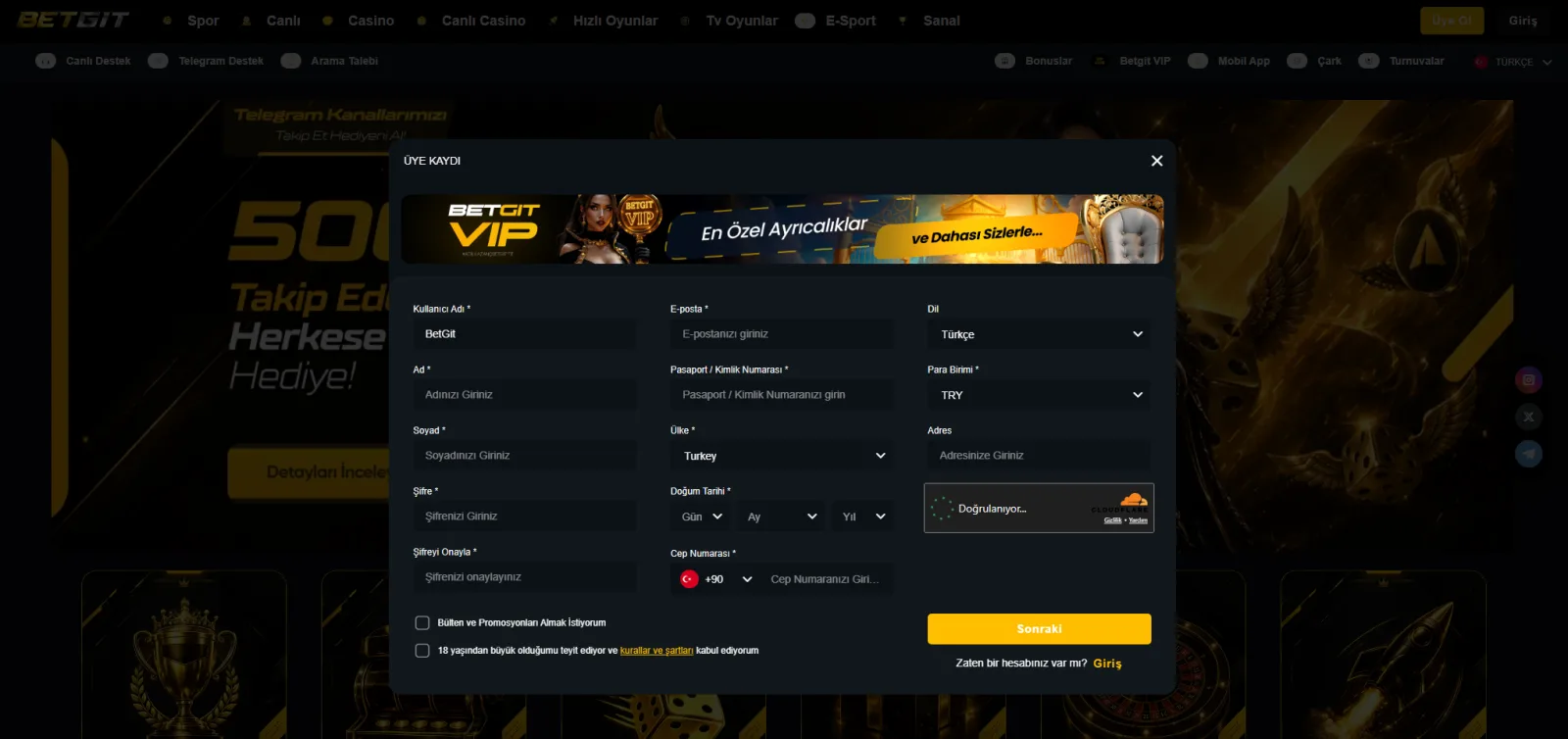Open the Gün day dropdown

(702, 517)
